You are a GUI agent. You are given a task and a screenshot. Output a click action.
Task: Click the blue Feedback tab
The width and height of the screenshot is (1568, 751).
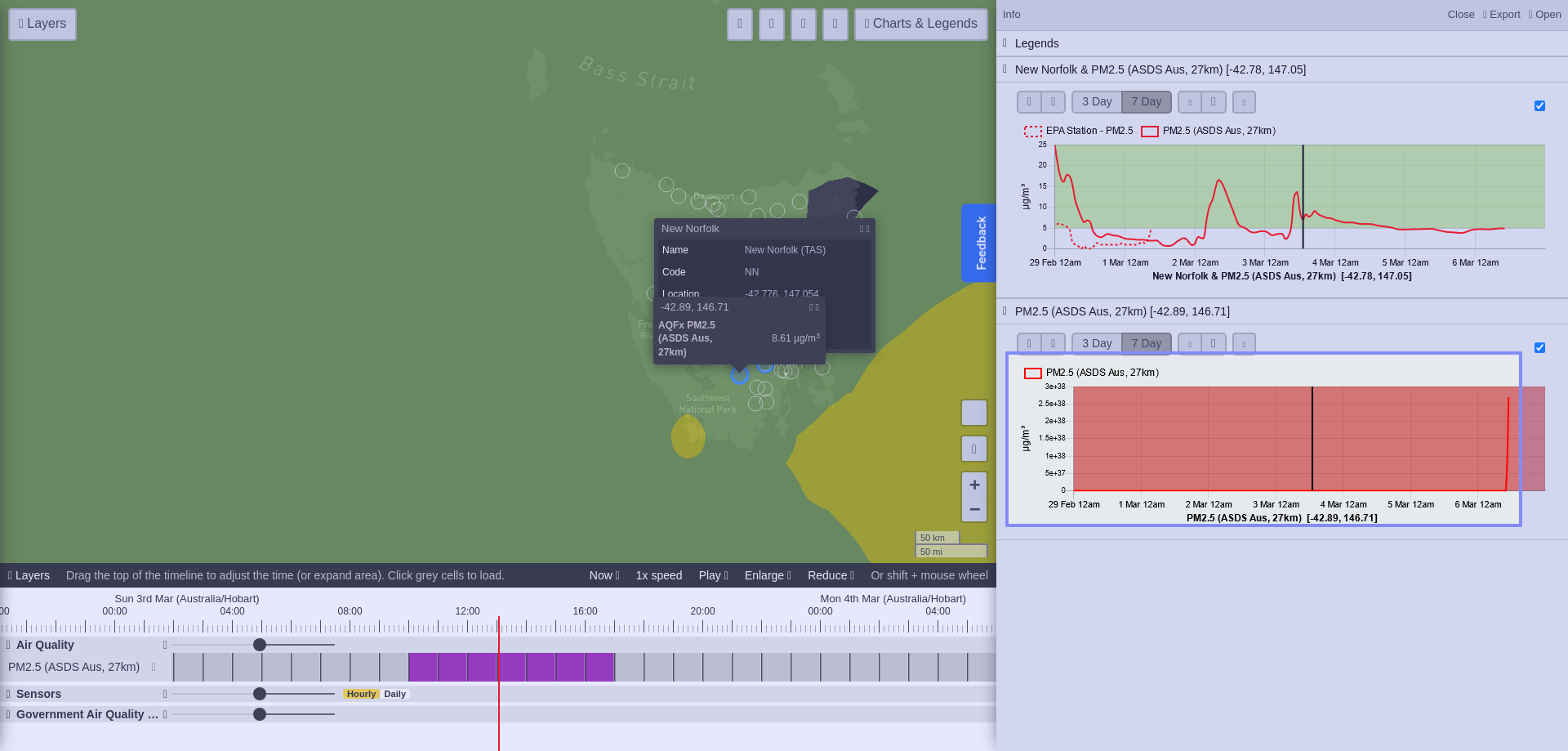(x=979, y=243)
